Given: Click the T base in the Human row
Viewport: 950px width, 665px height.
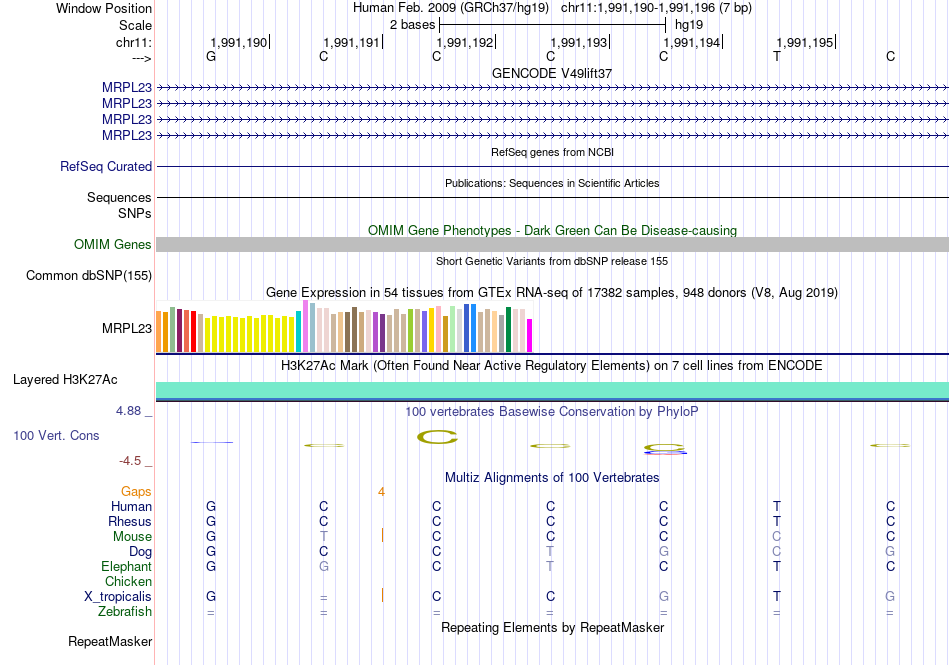Looking at the screenshot, I should [777, 506].
